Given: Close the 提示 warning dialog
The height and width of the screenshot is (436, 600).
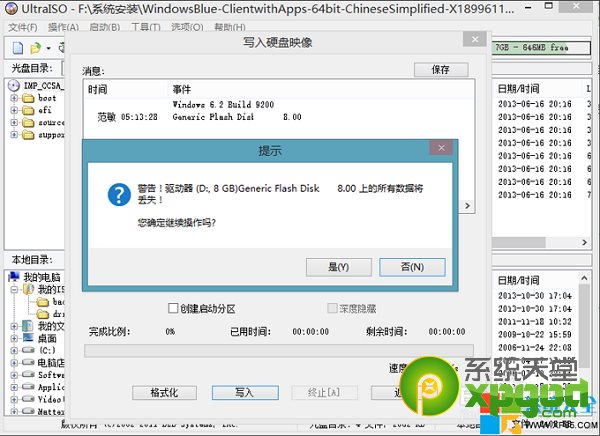Looking at the screenshot, I should click(439, 149).
